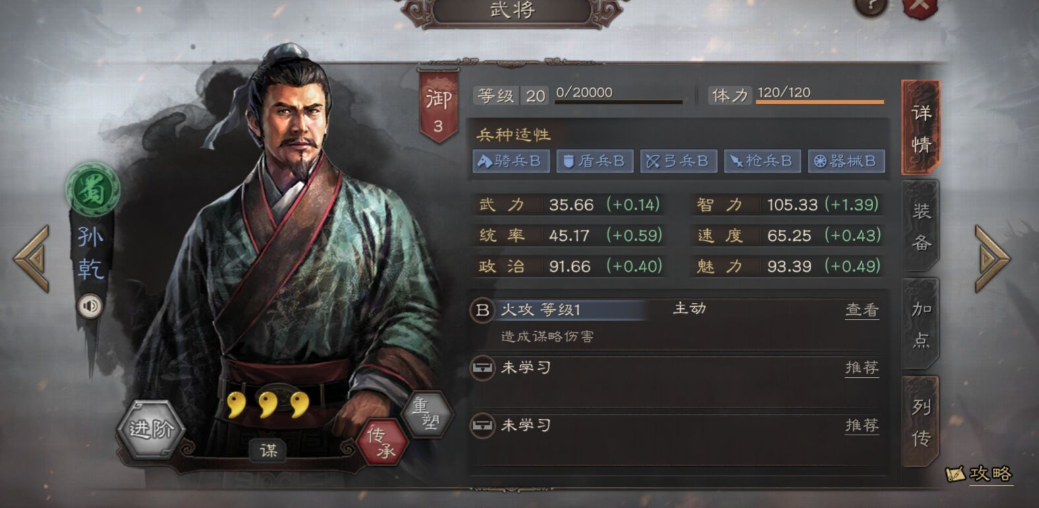Image resolution: width=1039 pixels, height=508 pixels.
Task: Click the 体力 120/120 stamina bar
Action: click(x=820, y=102)
